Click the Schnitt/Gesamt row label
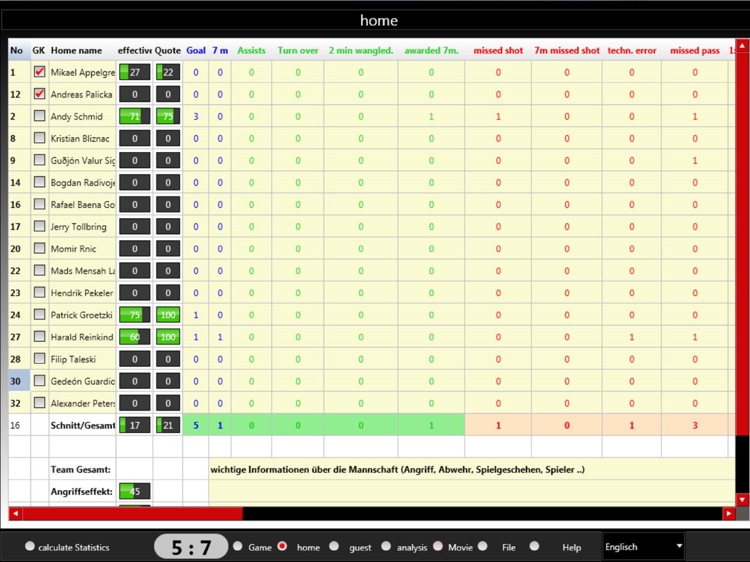The image size is (750, 562). tap(82, 425)
